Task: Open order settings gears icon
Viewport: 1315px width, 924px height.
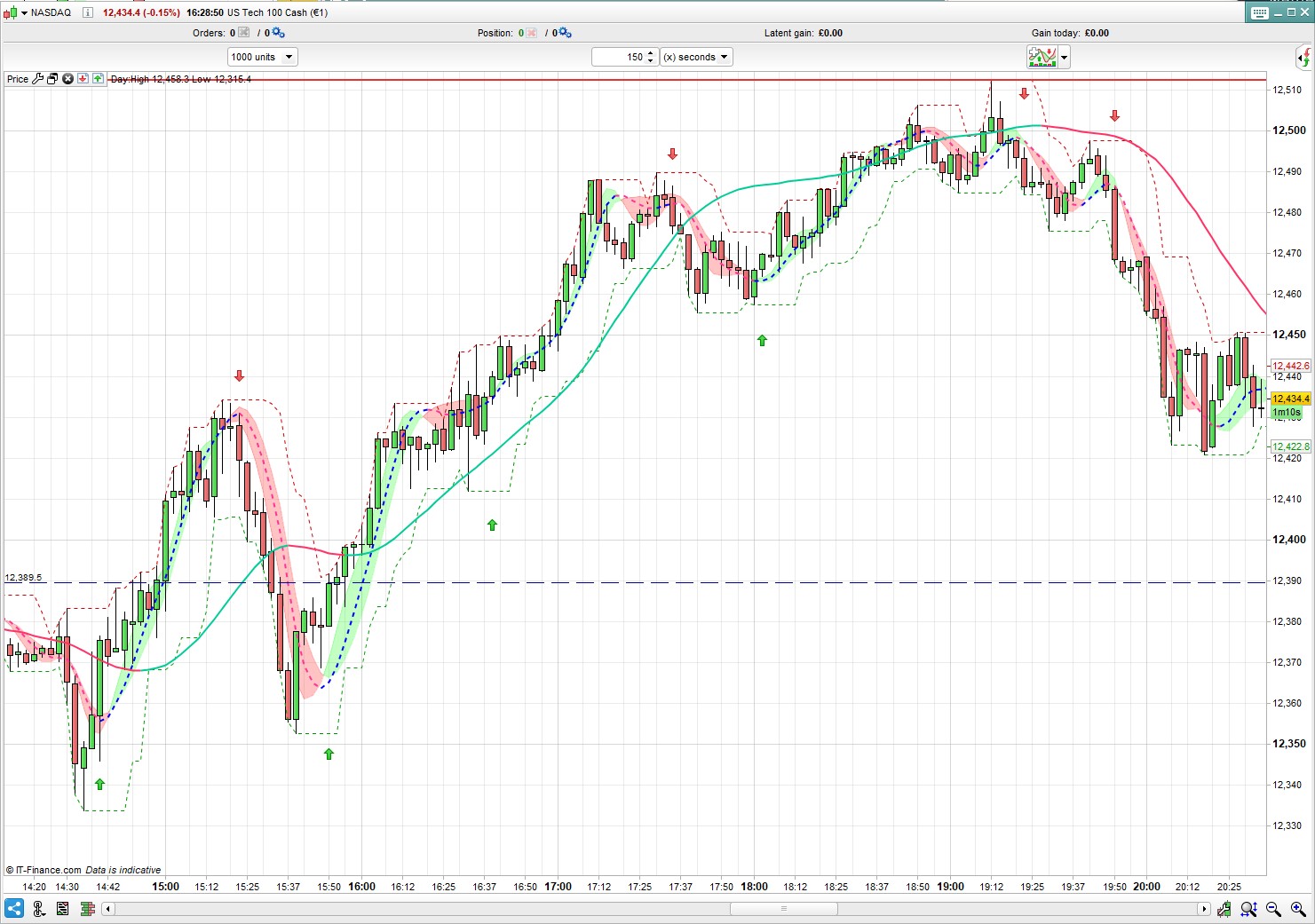Action: 278,33
